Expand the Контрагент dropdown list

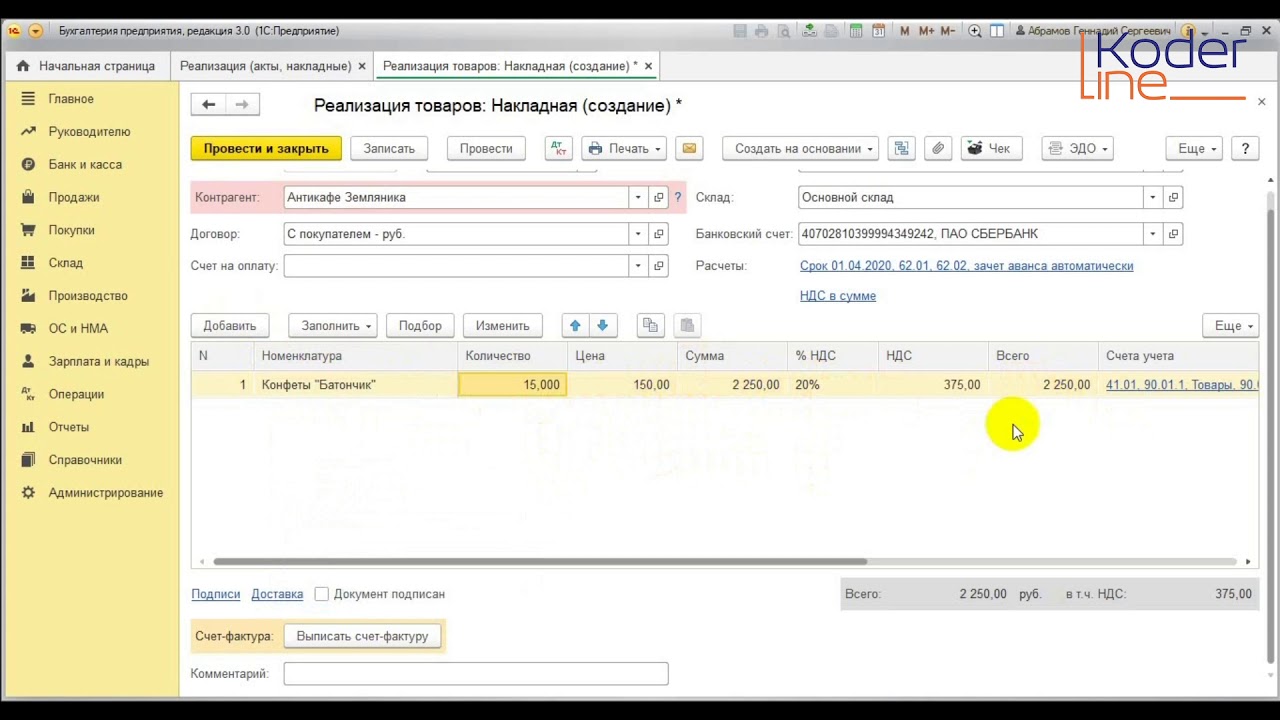tap(638, 198)
